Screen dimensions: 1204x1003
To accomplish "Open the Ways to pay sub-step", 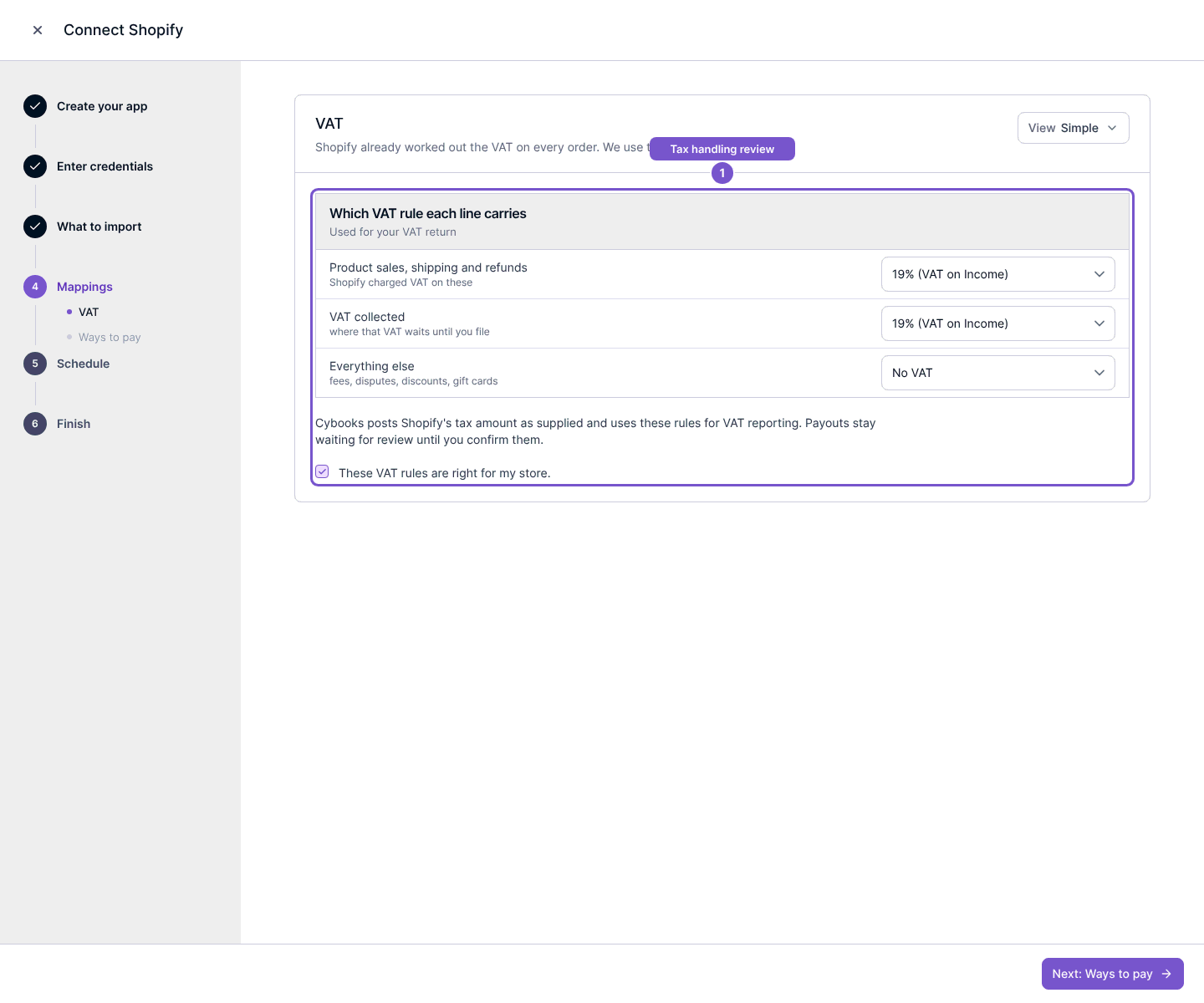I will coord(110,337).
